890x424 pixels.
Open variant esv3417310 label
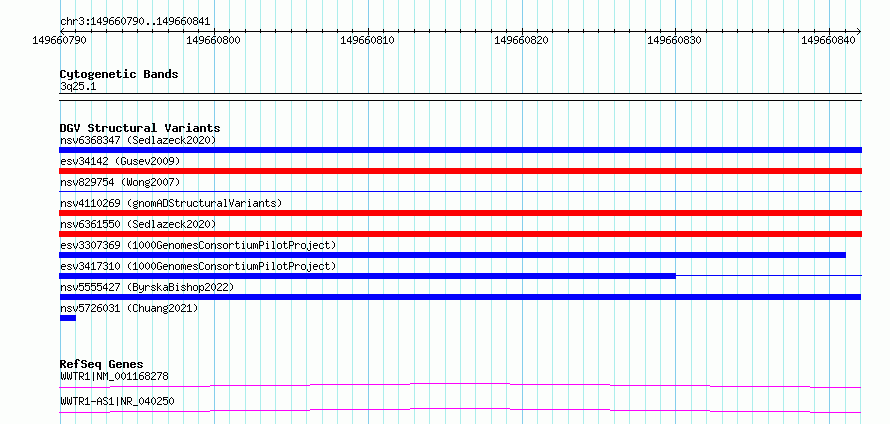(198, 266)
